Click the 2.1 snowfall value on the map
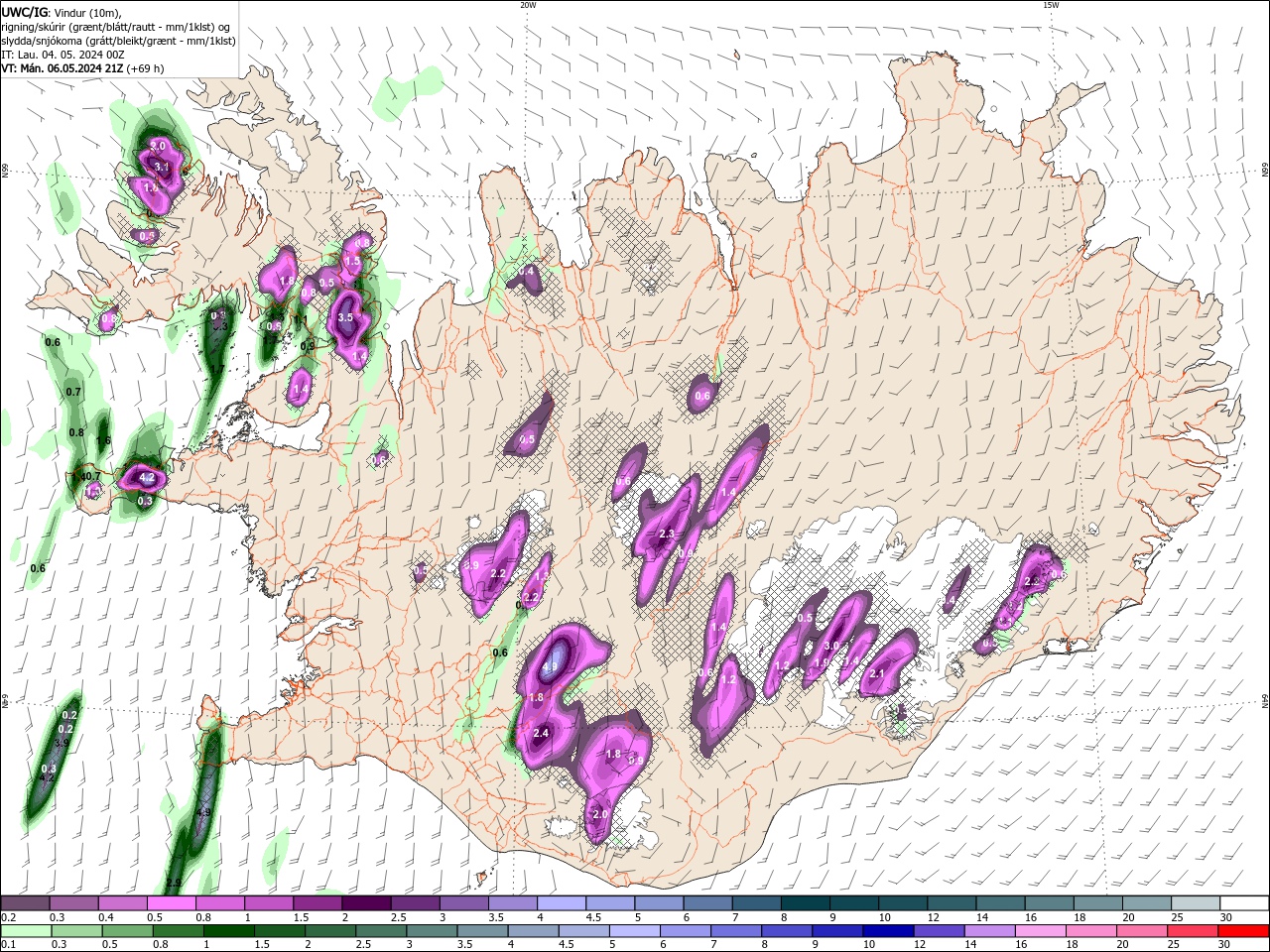The width and height of the screenshot is (1270, 952). 876,674
